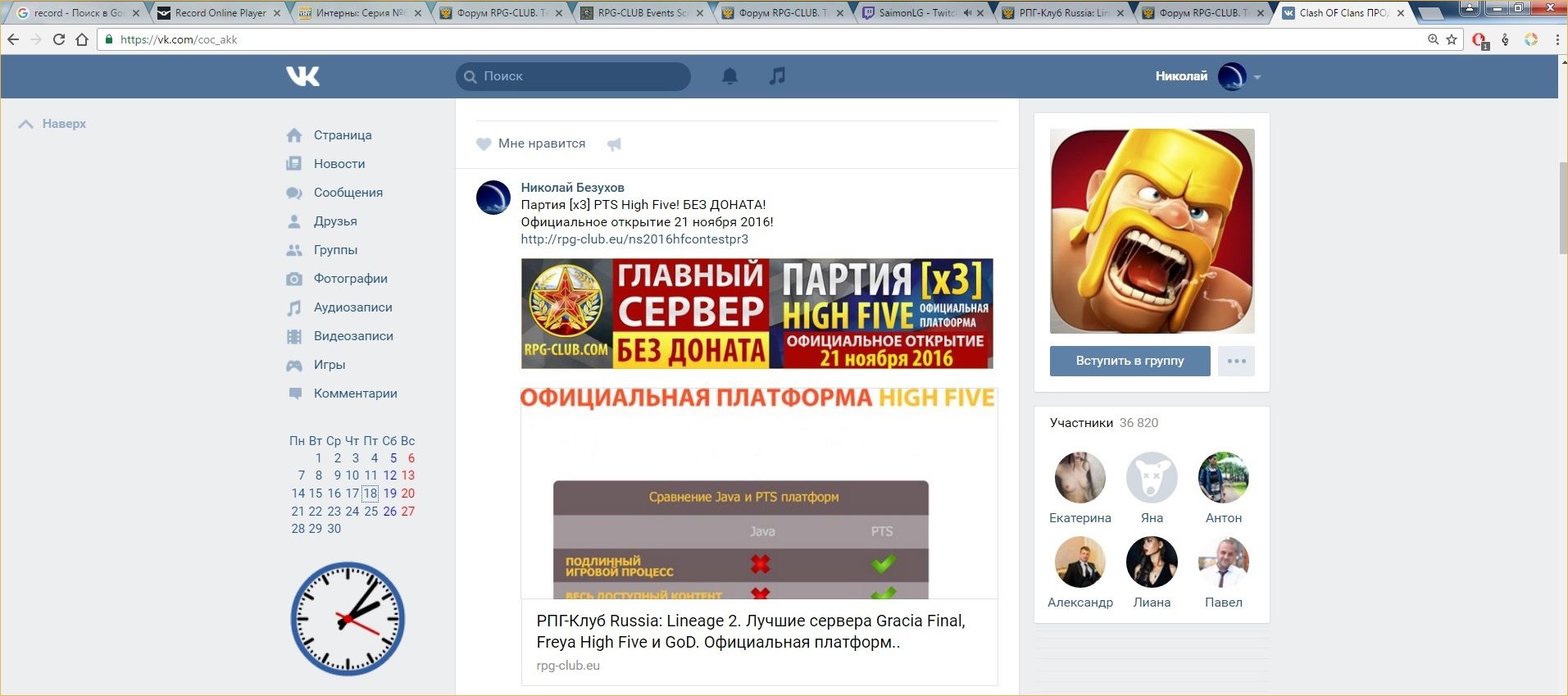Focus the Поиск search field
This screenshot has height=696, width=1568.
coord(573,76)
